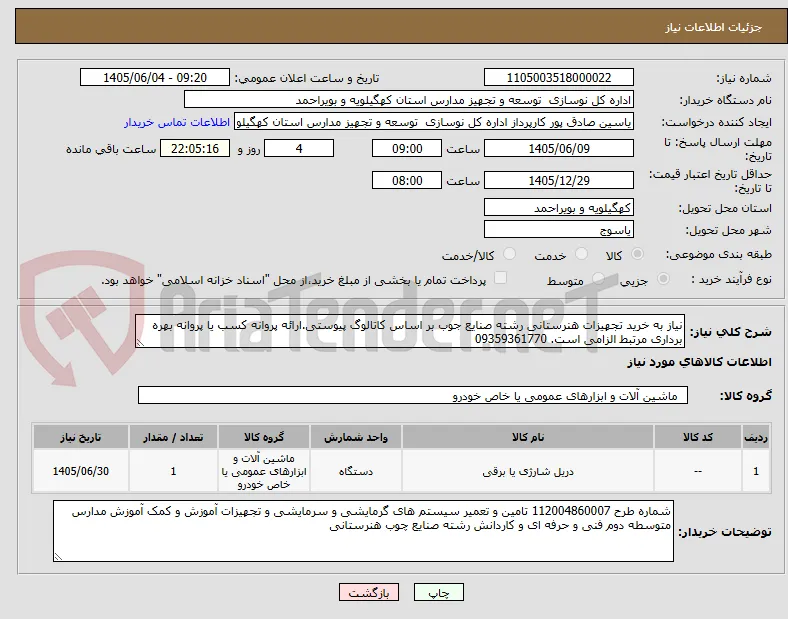Click the request creator field یاسین صادق پور

point(434,122)
